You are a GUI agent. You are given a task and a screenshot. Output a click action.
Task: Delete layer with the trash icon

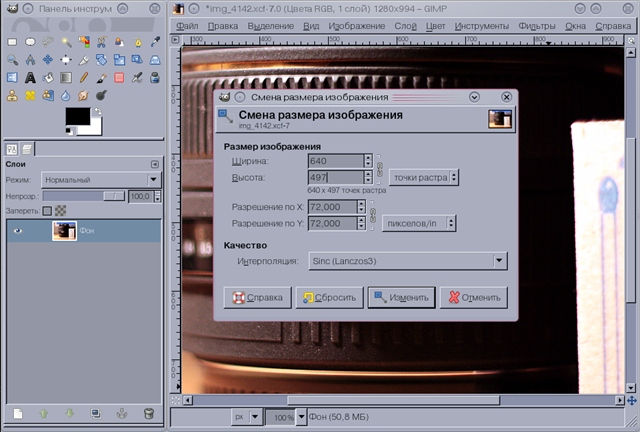[x=148, y=412]
